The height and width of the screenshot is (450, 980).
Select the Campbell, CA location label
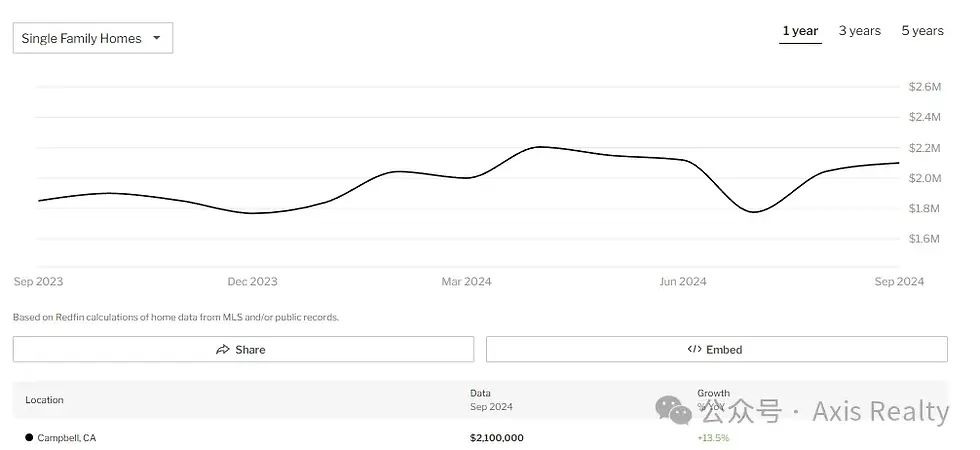coord(67,438)
